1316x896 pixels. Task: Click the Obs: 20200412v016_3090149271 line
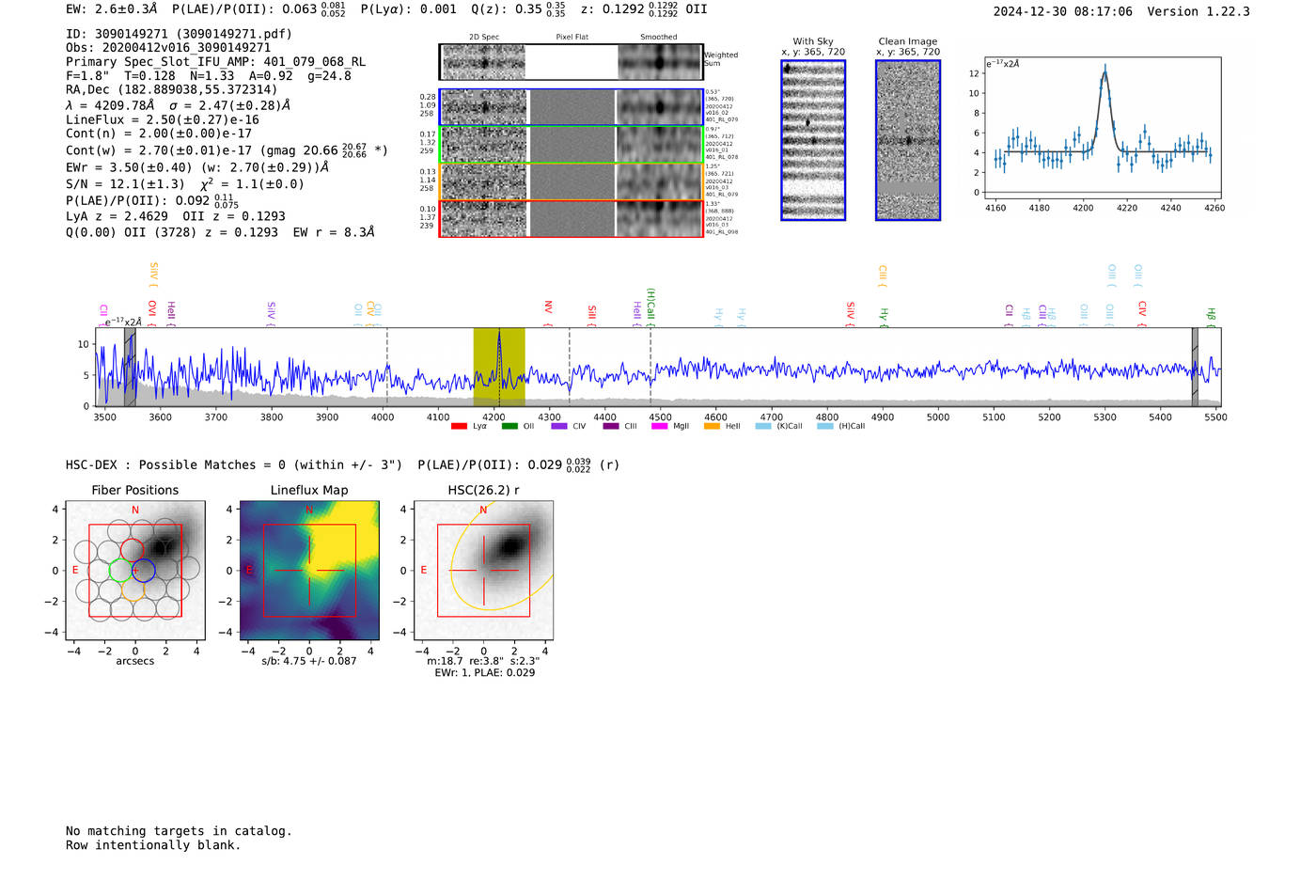[x=168, y=48]
